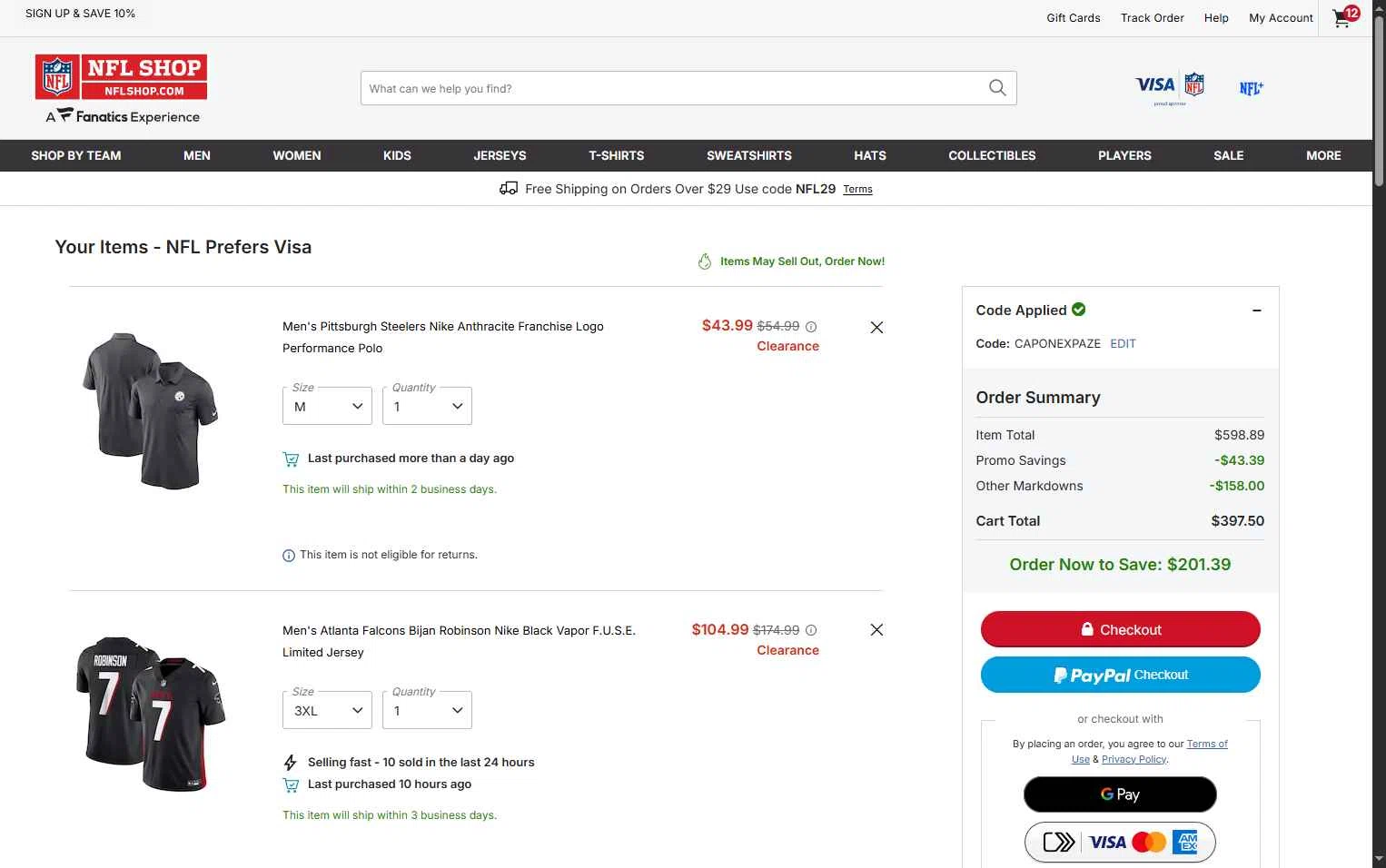Viewport: 1386px width, 868px height.
Task: Click the free shipping truck icon
Action: [x=509, y=188]
